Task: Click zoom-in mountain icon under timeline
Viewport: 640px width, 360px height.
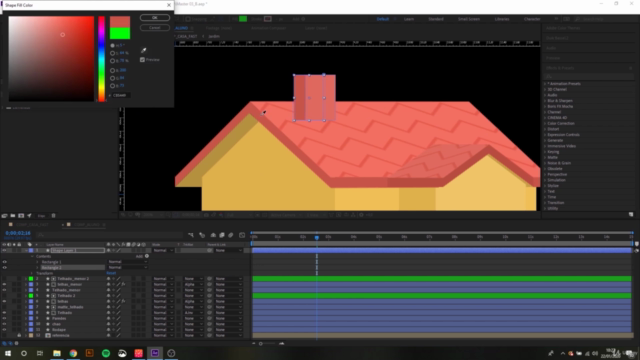Action: (x=282, y=343)
